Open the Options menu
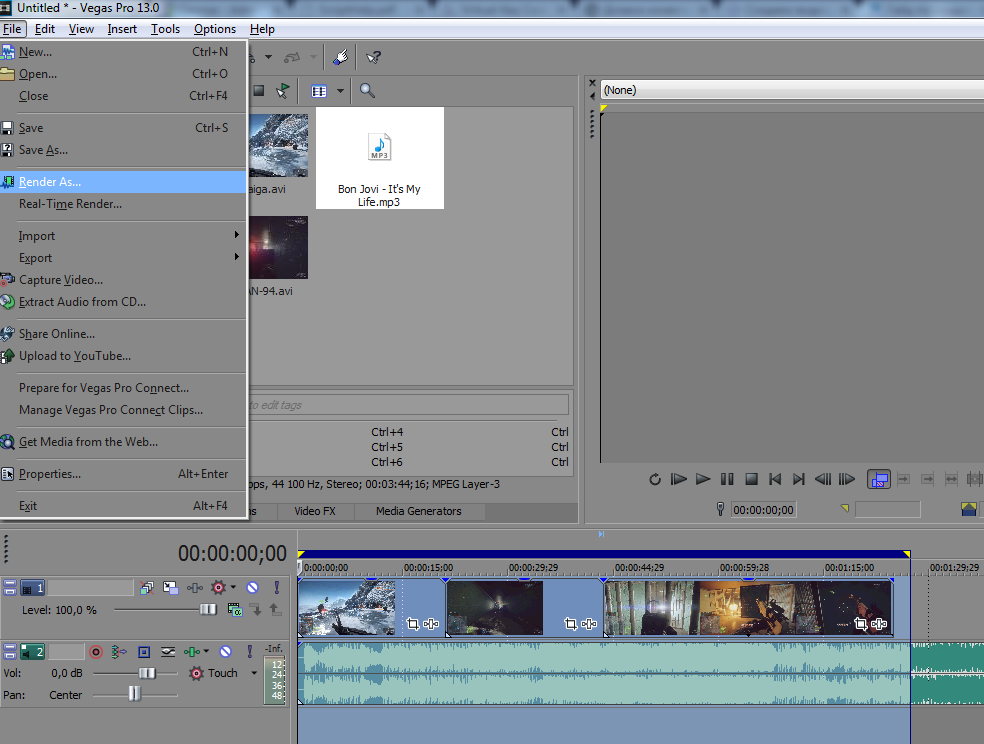This screenshot has height=744, width=984. [x=215, y=29]
